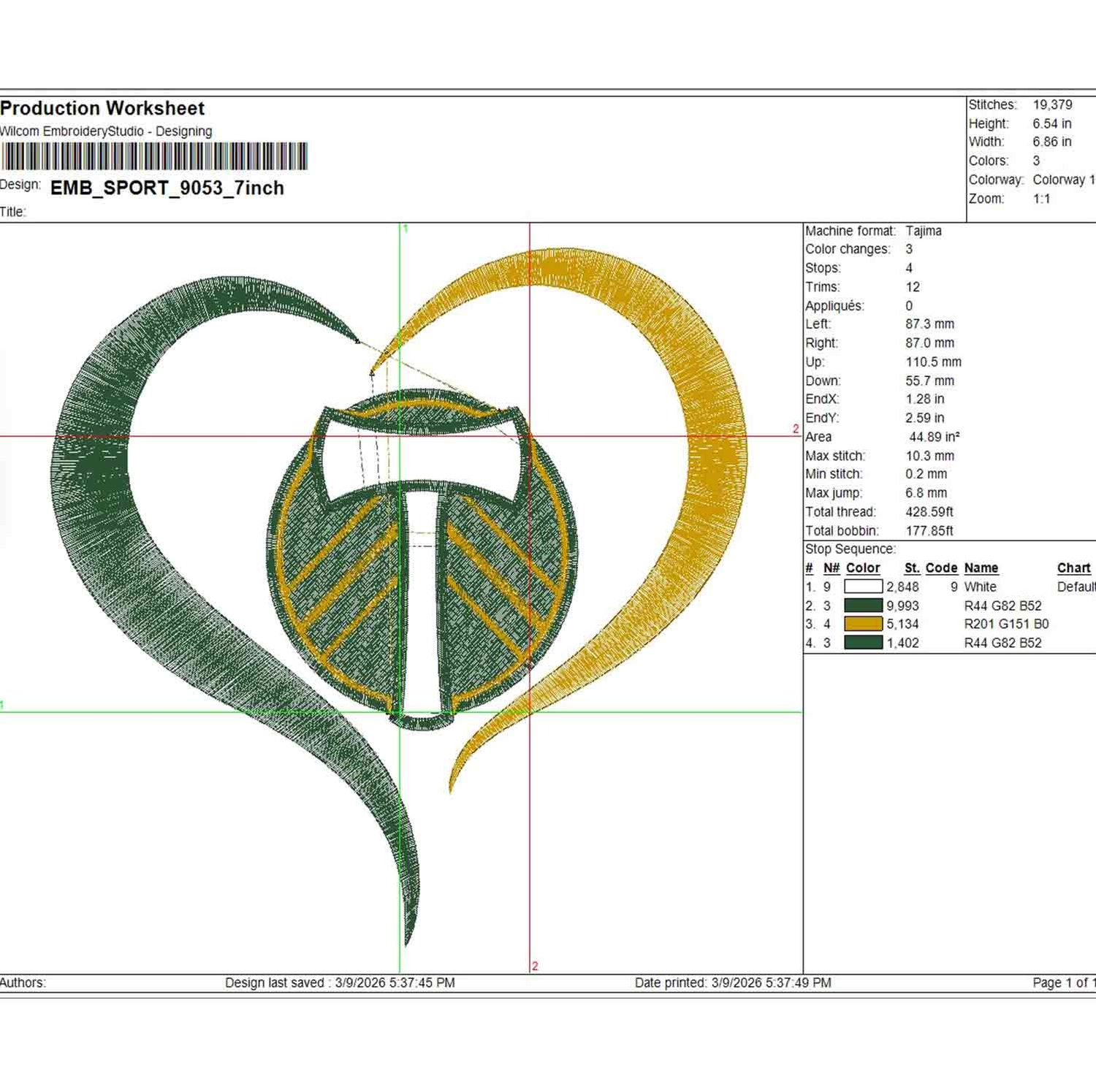The height and width of the screenshot is (1092, 1096).
Task: Click the "Stops:" label
Action: [823, 268]
